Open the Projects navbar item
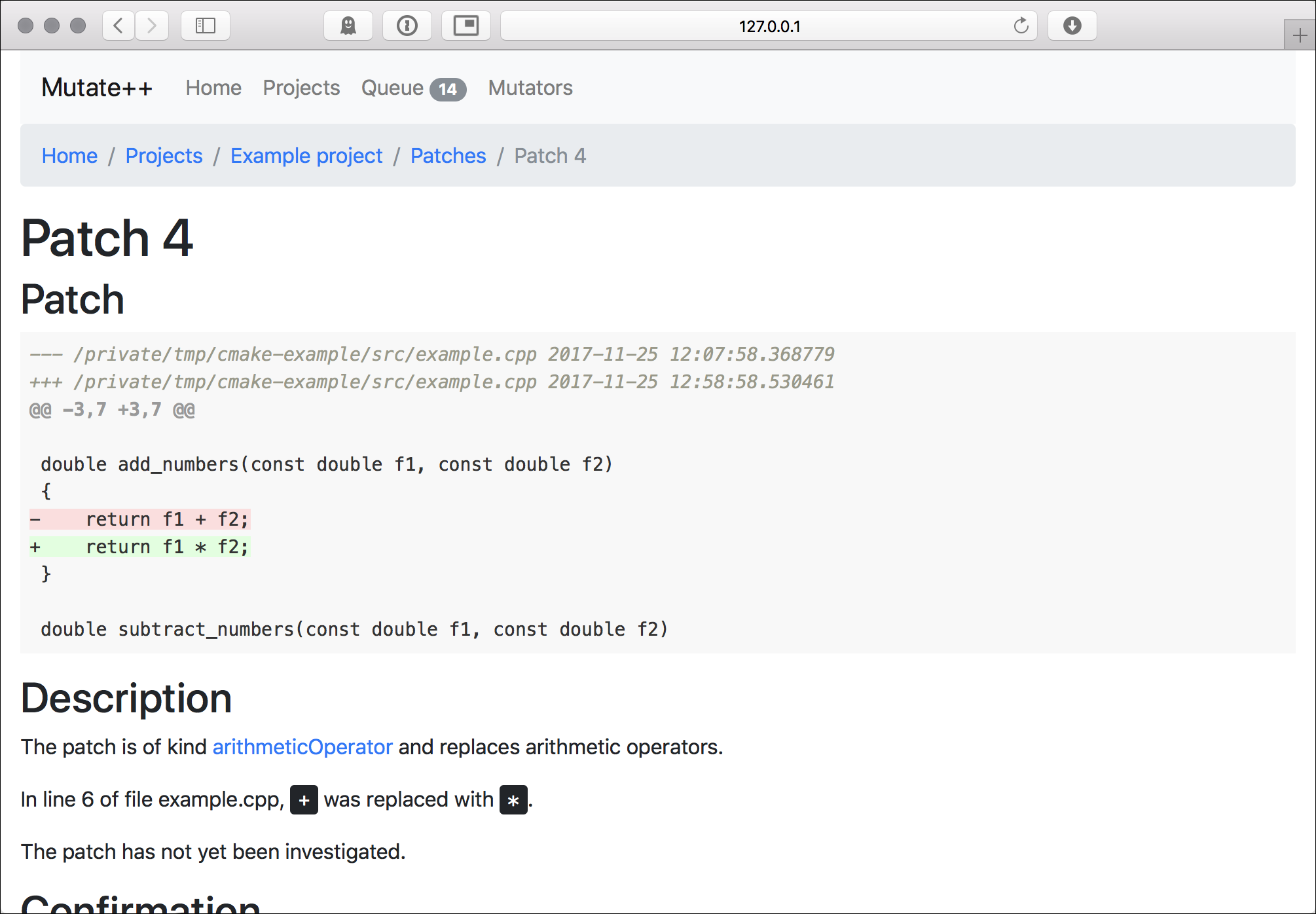1316x914 pixels. [x=301, y=88]
